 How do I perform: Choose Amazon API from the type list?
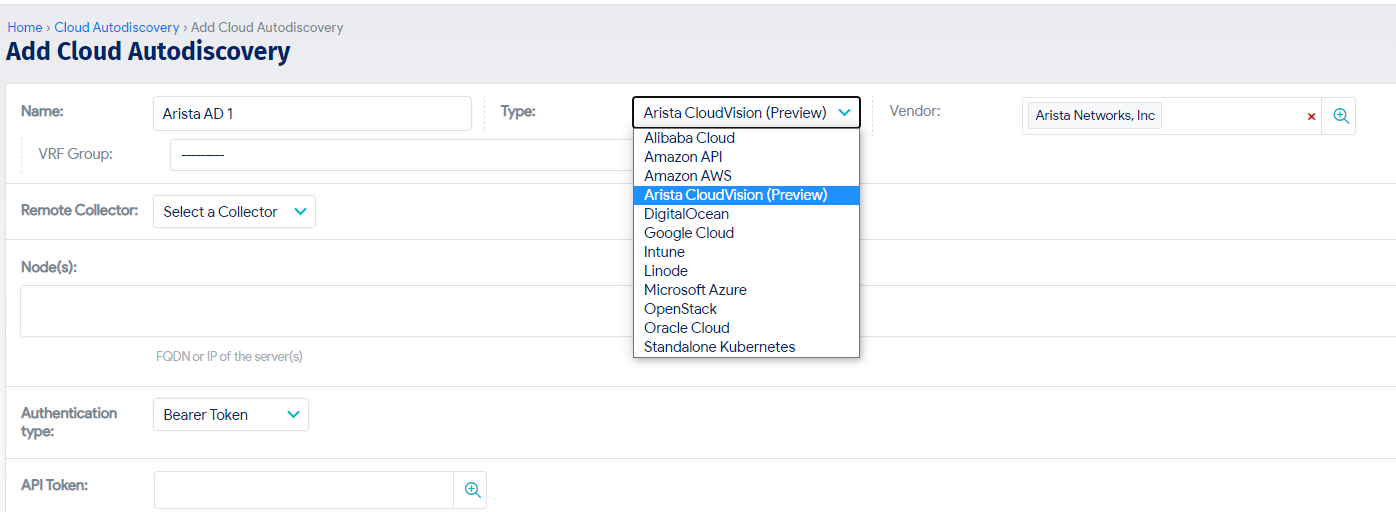[746, 157]
